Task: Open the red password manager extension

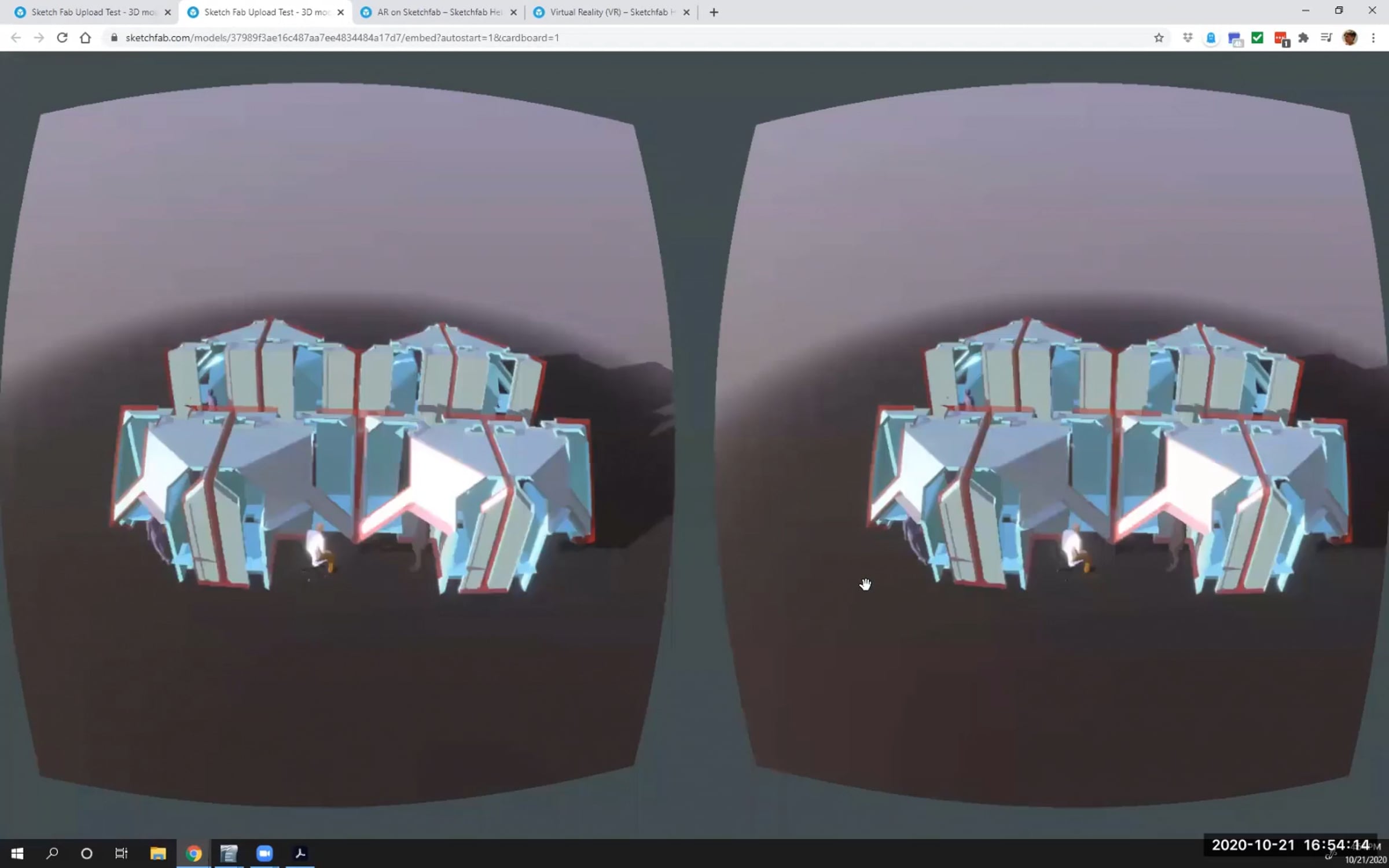Action: coord(1280,38)
